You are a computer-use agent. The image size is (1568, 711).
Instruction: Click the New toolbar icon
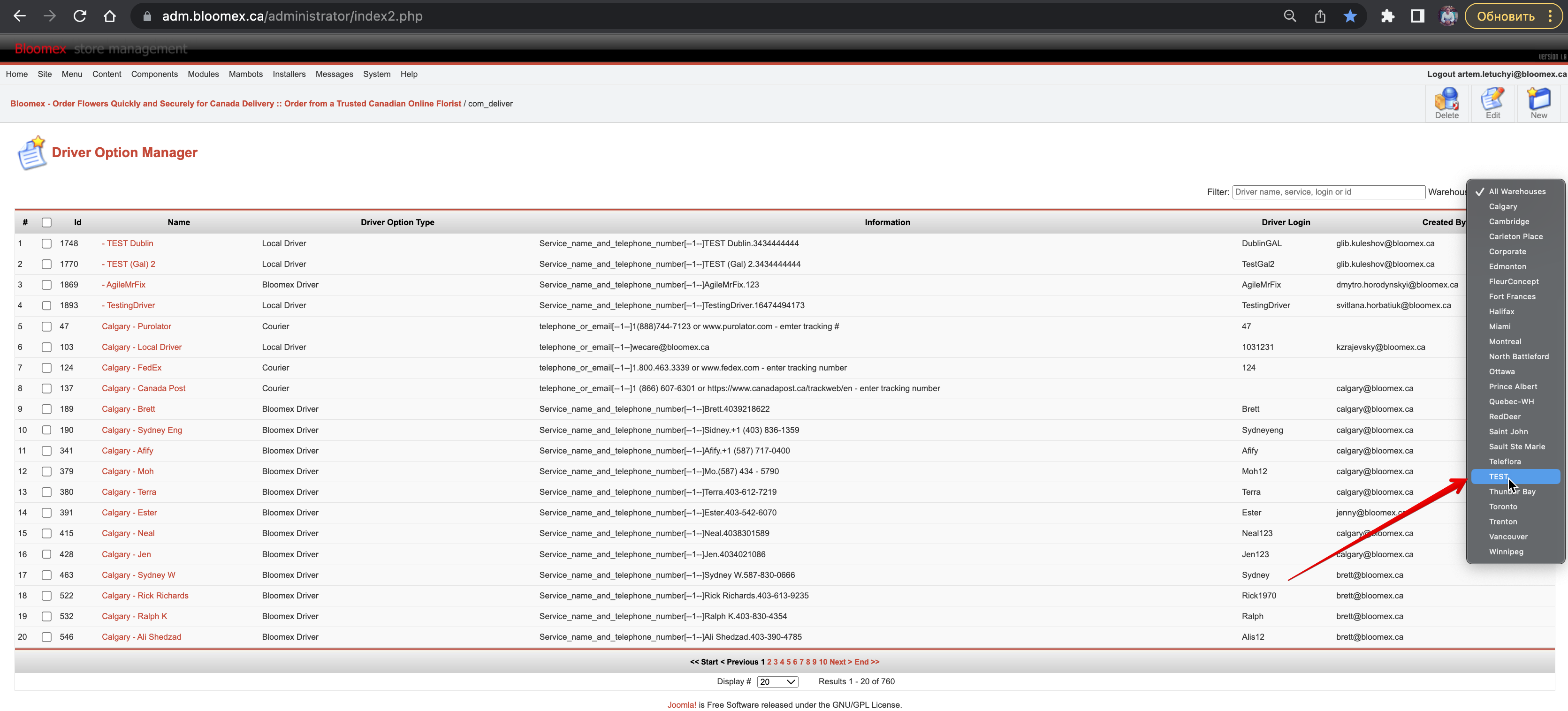[1539, 103]
